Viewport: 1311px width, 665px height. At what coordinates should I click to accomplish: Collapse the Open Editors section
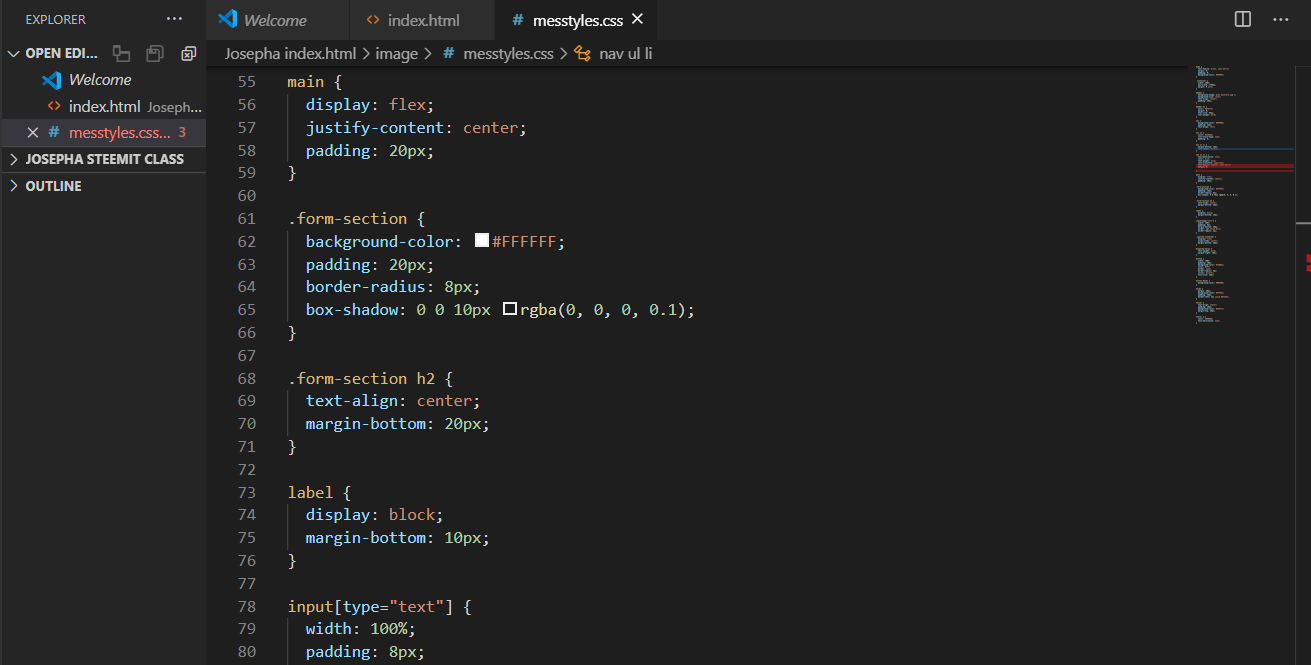coord(14,53)
